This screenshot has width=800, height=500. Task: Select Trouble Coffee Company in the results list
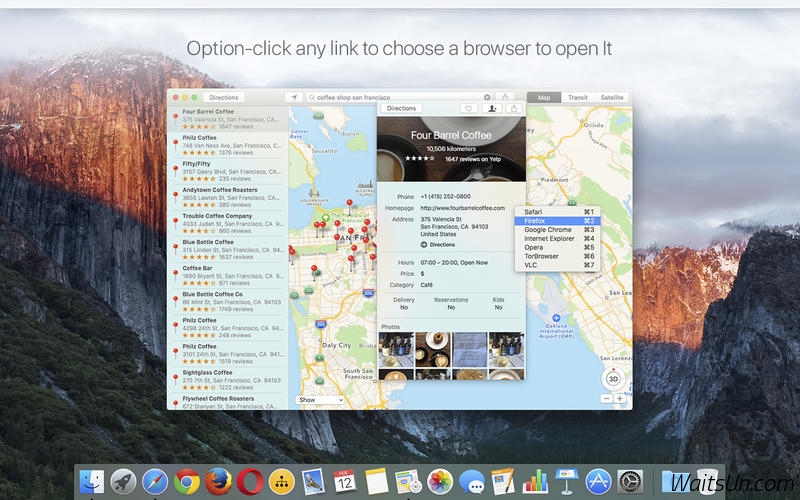[228, 223]
